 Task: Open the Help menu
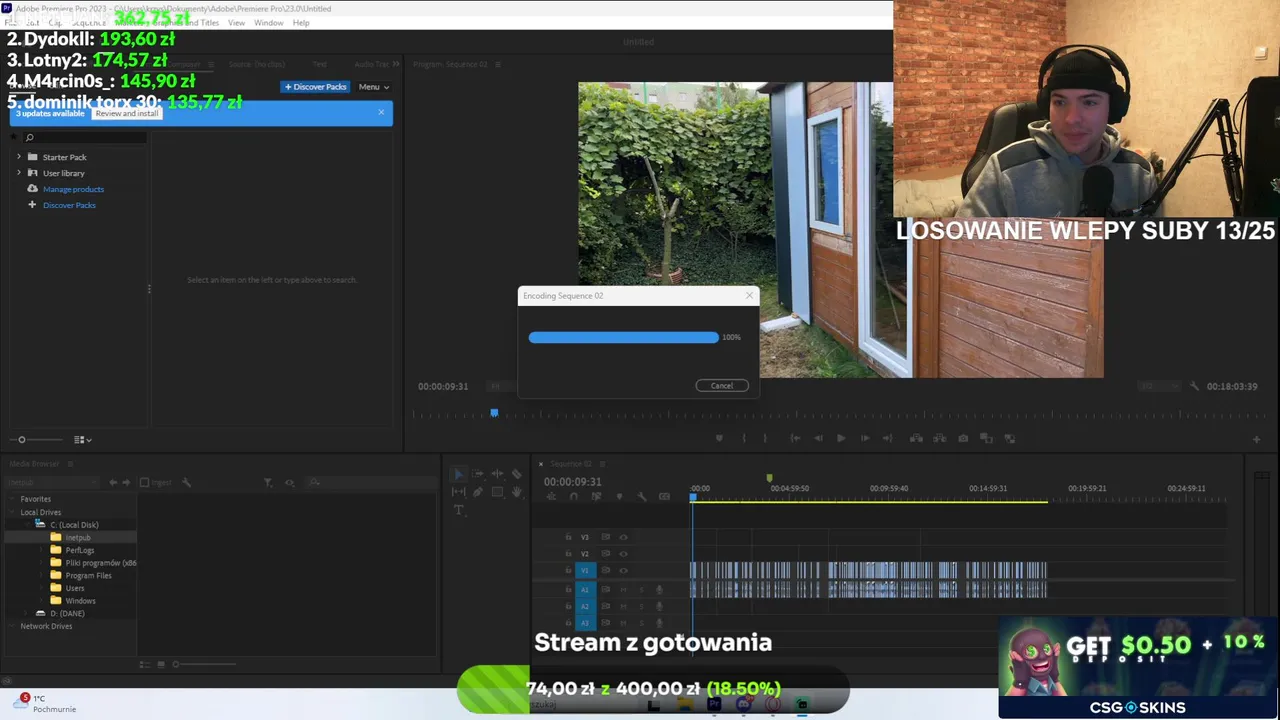coord(301,22)
